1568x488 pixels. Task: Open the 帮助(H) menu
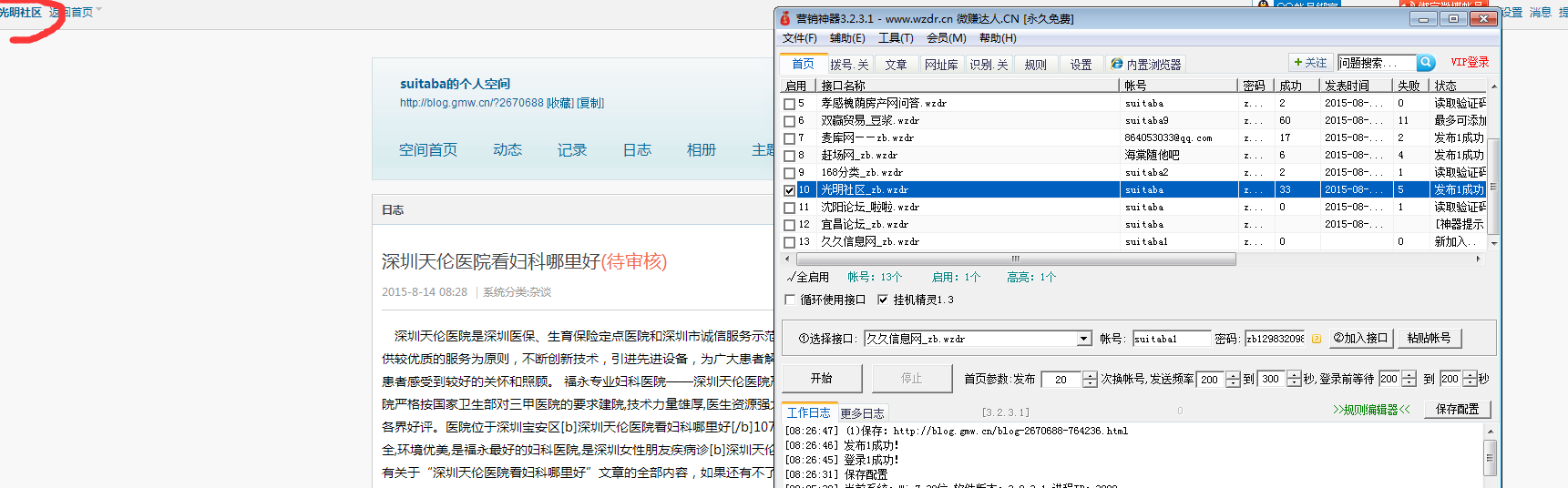pyautogui.click(x=998, y=38)
